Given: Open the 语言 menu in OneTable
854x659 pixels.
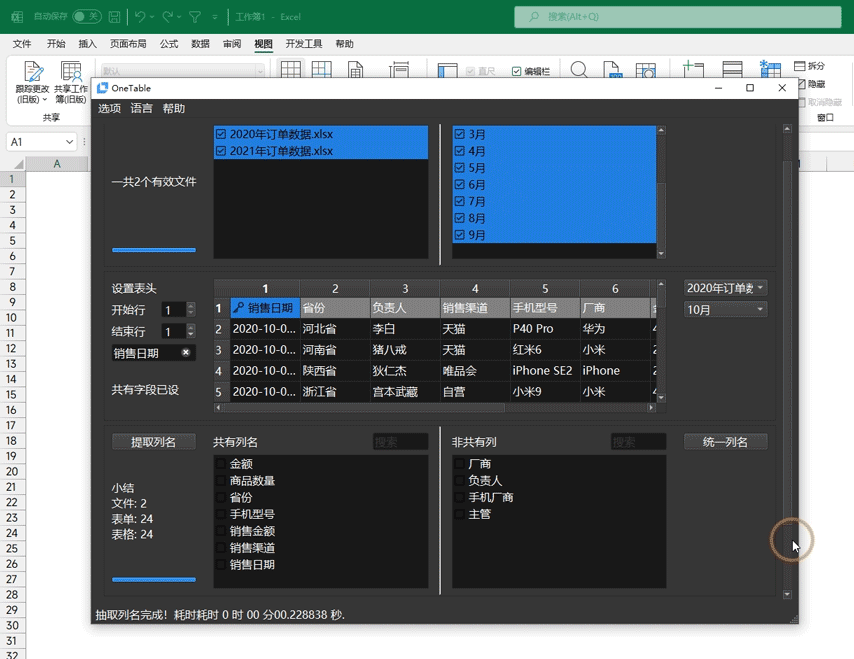Looking at the screenshot, I should [142, 108].
